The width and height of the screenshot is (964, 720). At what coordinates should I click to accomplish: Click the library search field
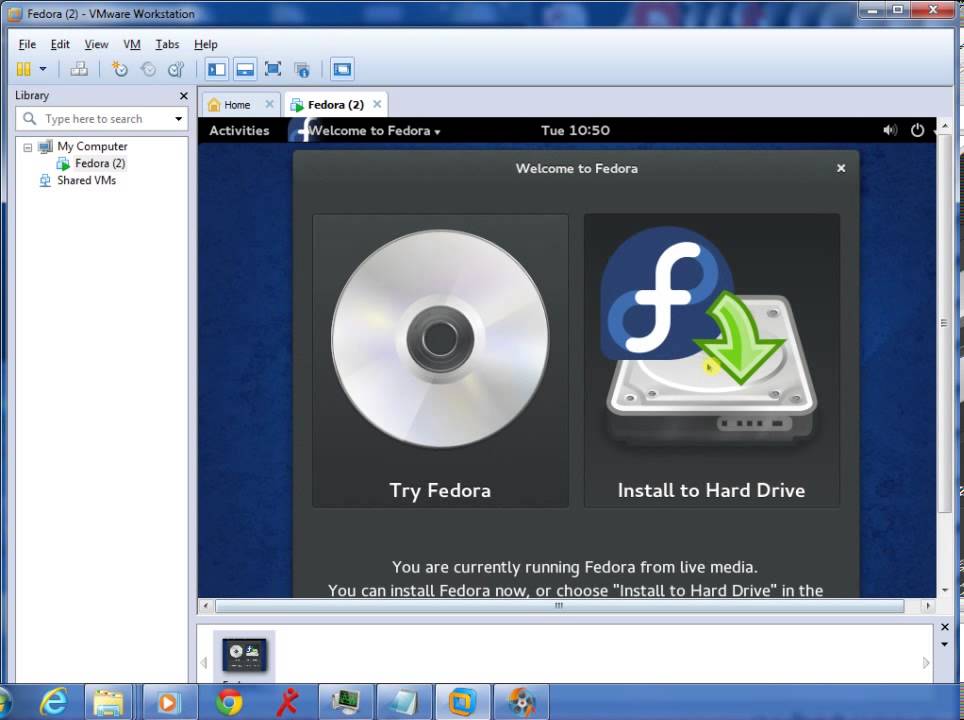(x=101, y=119)
